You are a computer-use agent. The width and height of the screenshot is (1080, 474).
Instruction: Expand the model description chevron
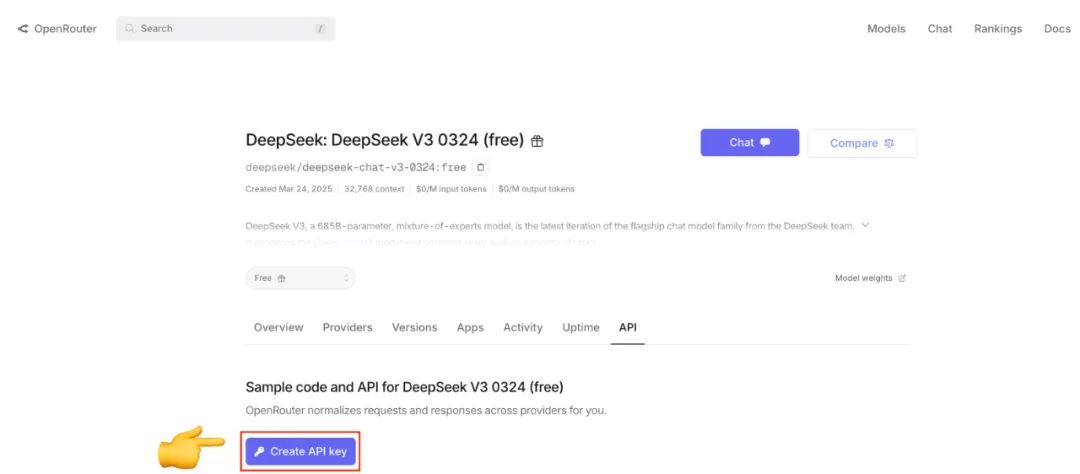click(x=866, y=225)
